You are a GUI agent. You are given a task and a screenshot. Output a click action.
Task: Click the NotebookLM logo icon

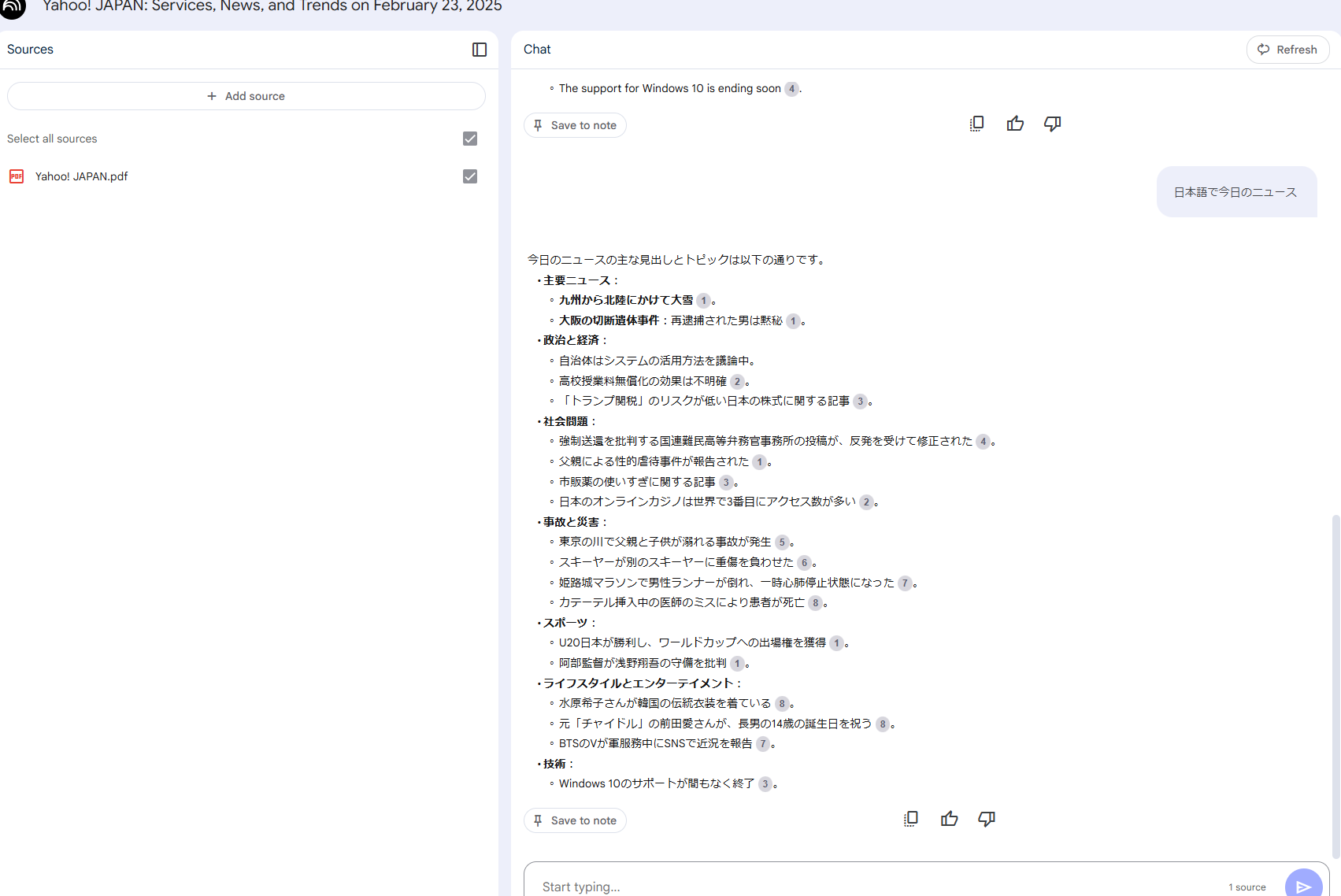13,6
